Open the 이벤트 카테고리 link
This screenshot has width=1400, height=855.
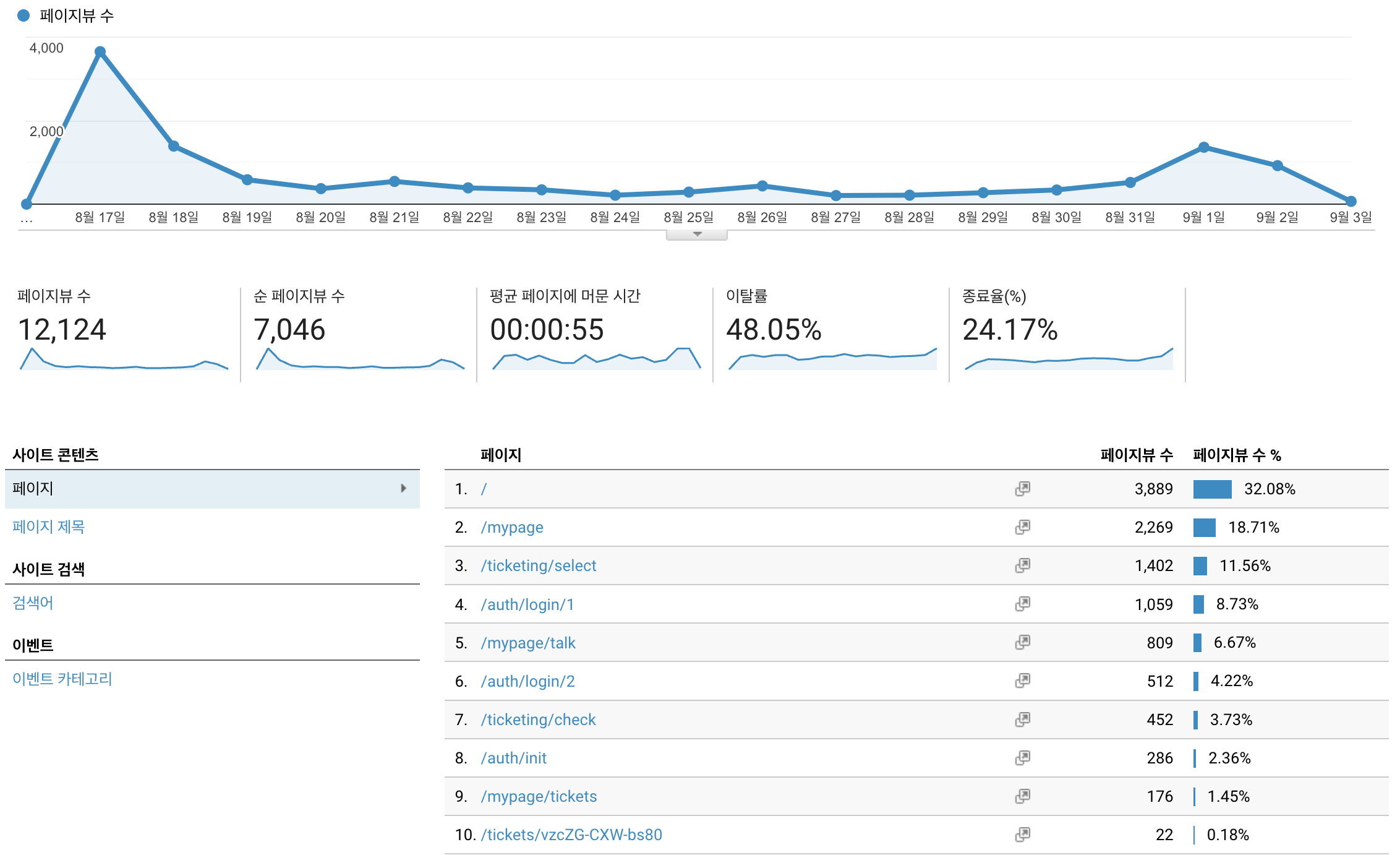(62, 679)
